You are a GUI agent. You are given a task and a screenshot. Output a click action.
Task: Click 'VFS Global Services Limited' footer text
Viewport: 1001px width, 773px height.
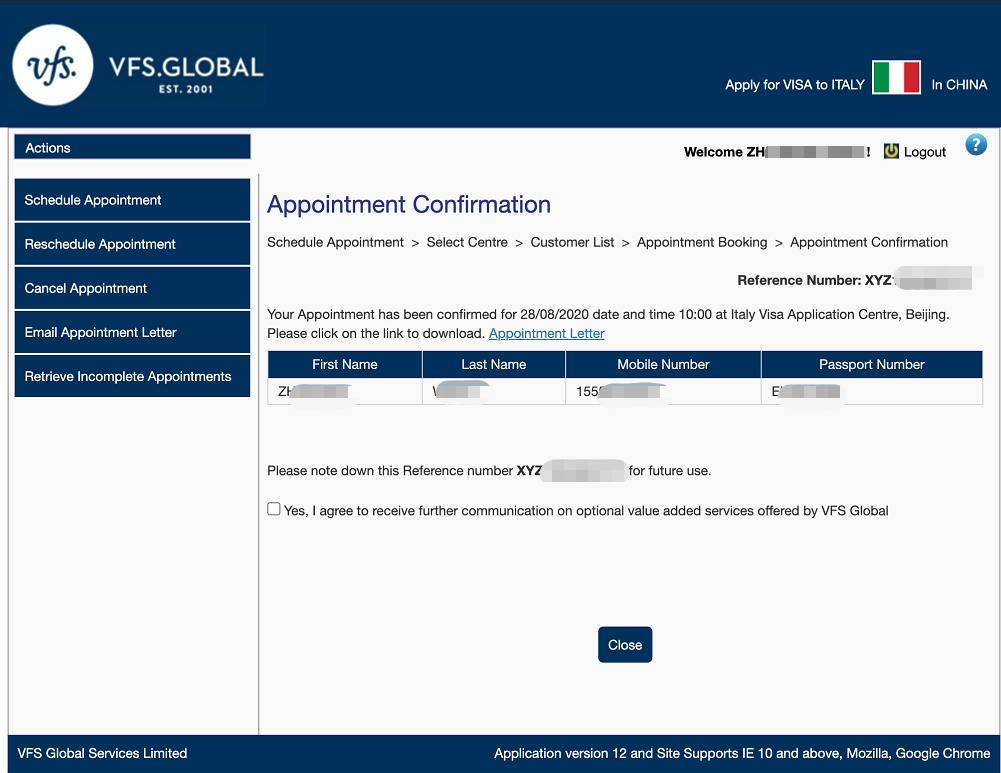pos(102,753)
